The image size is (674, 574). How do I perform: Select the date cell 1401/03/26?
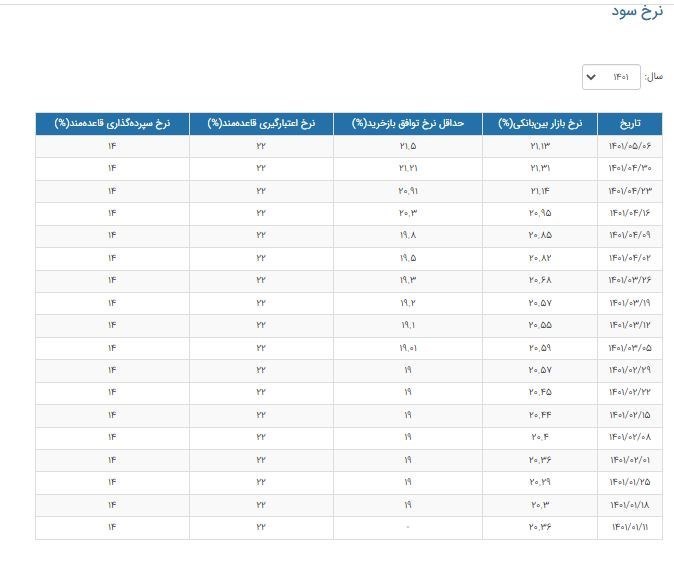[630, 281]
